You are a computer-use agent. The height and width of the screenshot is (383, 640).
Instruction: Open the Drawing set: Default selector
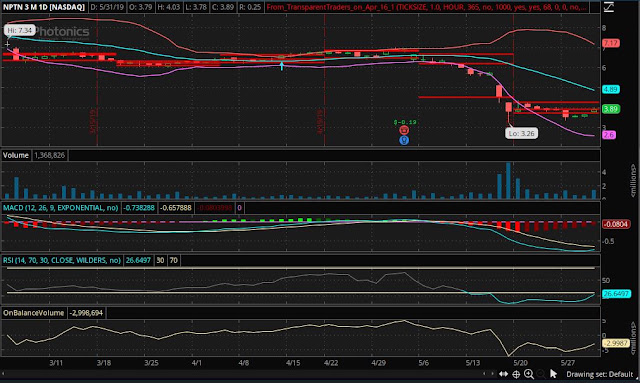(x=599, y=374)
